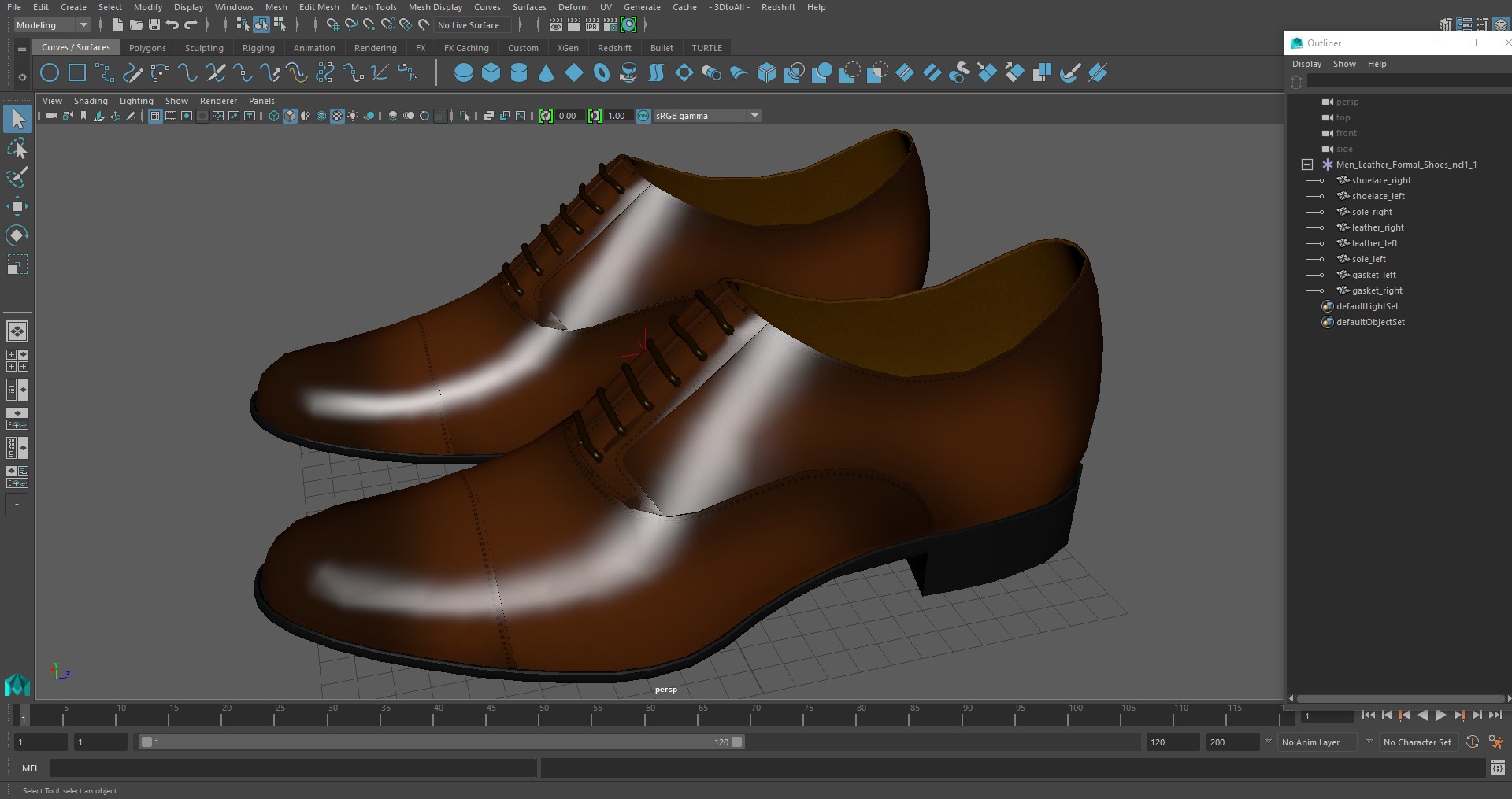This screenshot has width=1512, height=799.
Task: Activate the Move tool
Action: point(17,206)
